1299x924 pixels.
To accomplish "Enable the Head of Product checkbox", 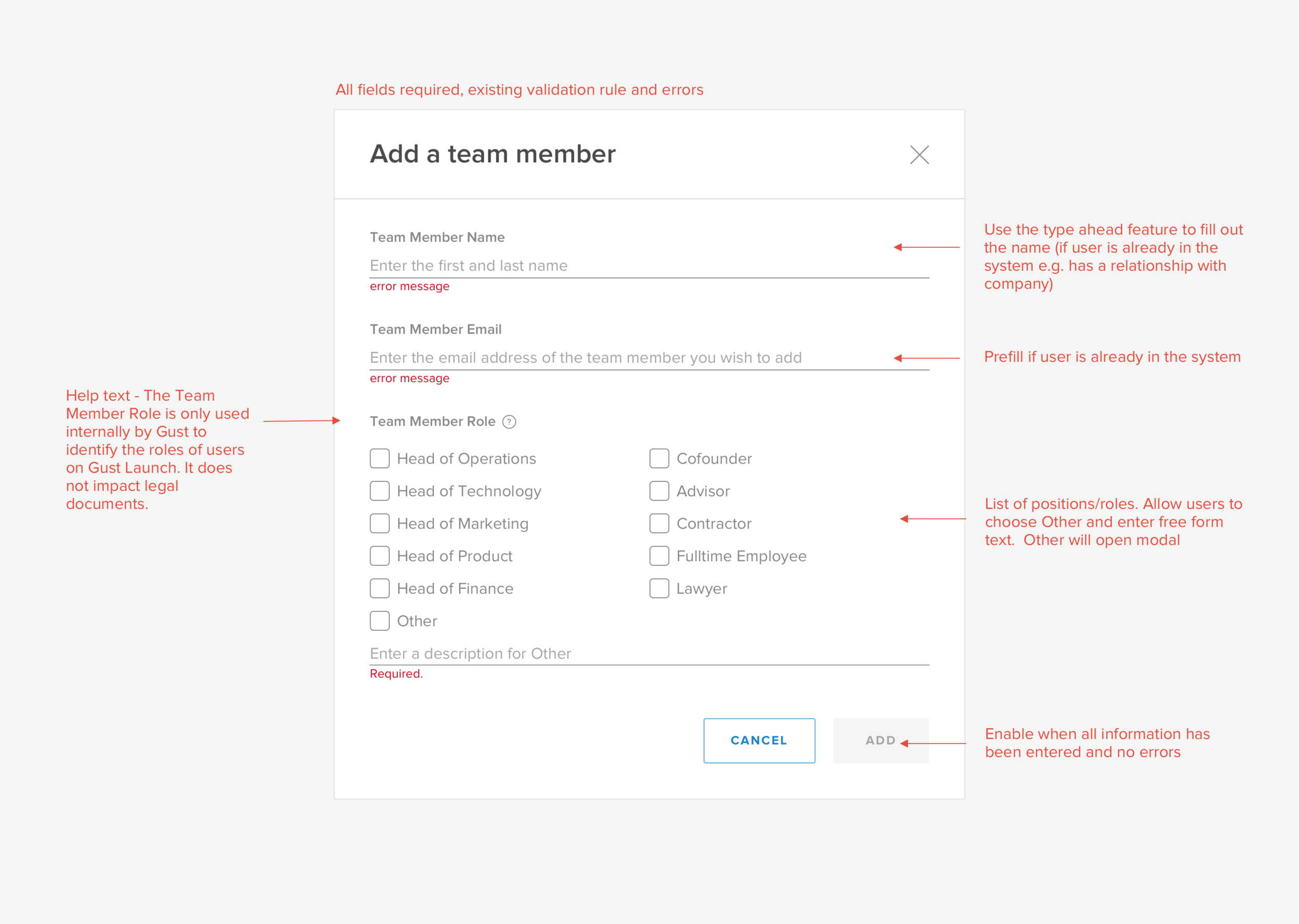I will coord(379,556).
